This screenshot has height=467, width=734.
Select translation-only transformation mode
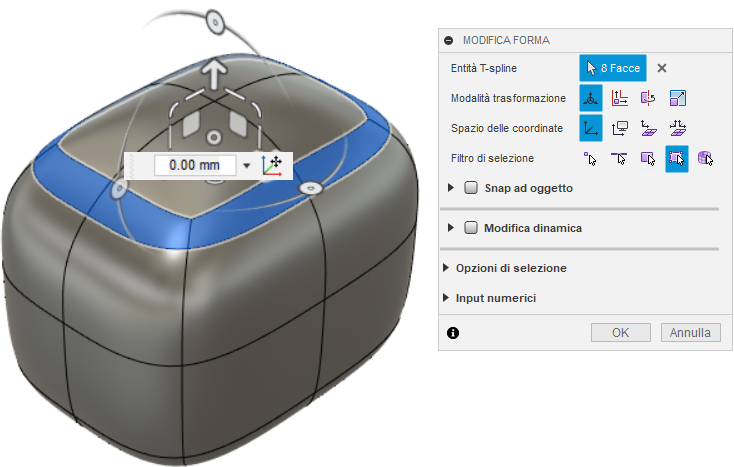coord(620,98)
